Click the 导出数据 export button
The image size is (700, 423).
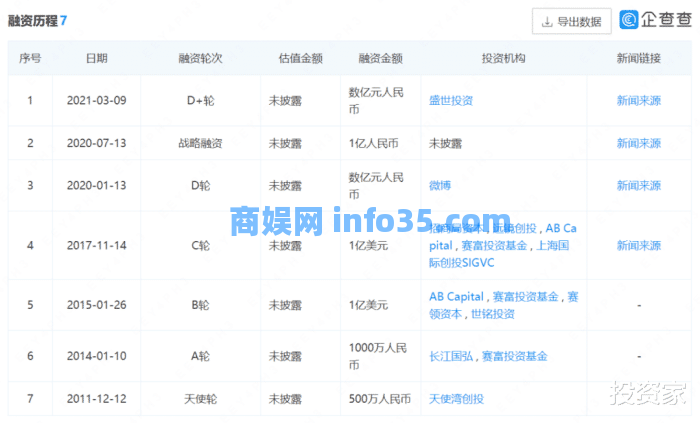click(571, 21)
